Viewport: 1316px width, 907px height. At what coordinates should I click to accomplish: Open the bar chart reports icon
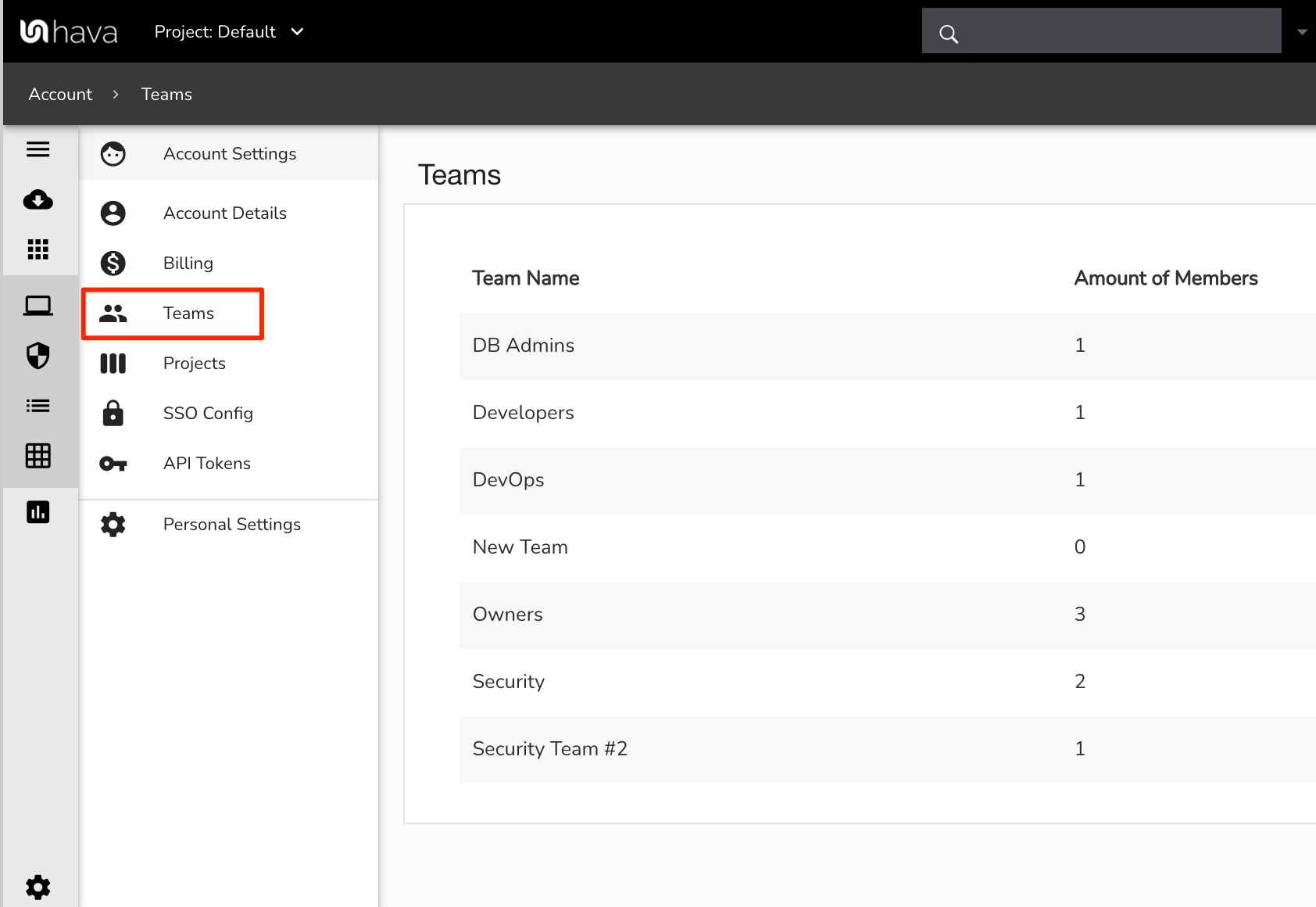(x=38, y=512)
